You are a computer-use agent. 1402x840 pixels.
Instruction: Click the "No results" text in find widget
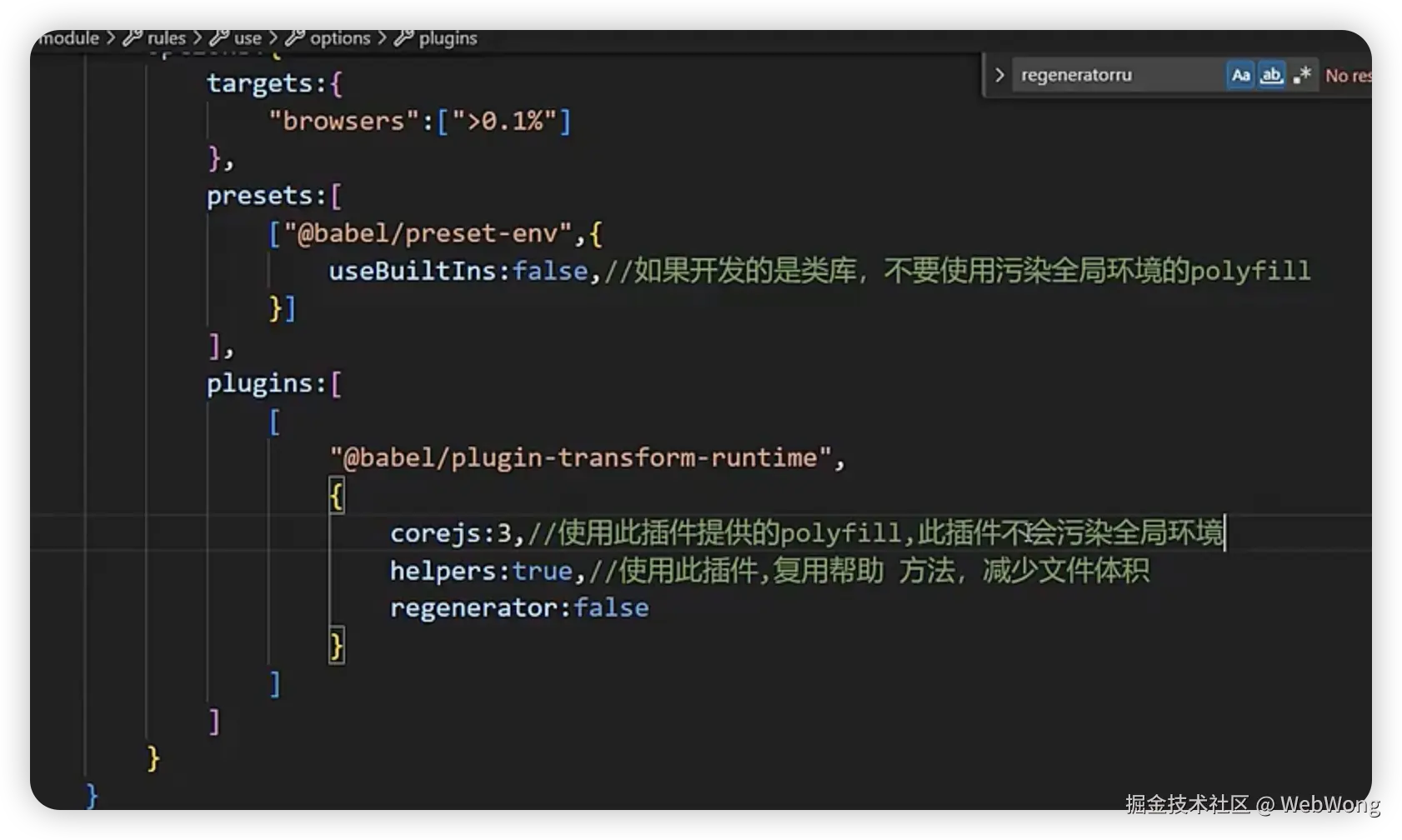(x=1348, y=76)
